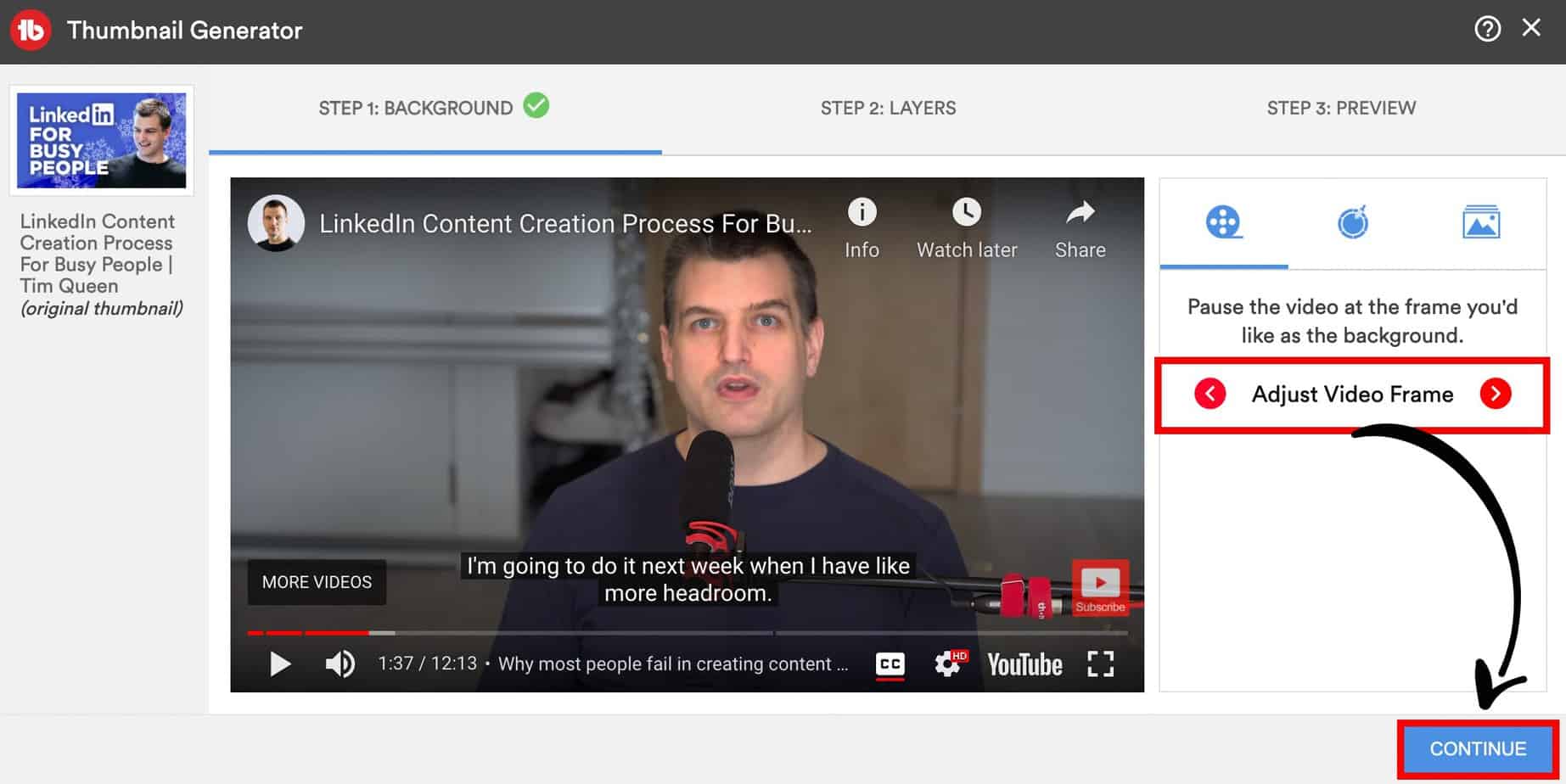Toggle fullscreen mode on video
The width and height of the screenshot is (1566, 784).
[x=1100, y=664]
